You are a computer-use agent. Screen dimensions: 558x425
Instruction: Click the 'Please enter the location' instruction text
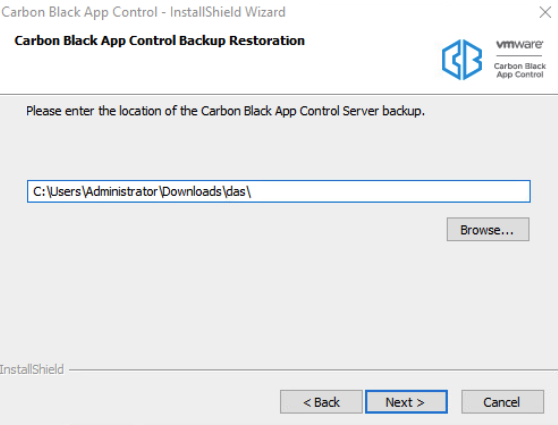point(226,111)
